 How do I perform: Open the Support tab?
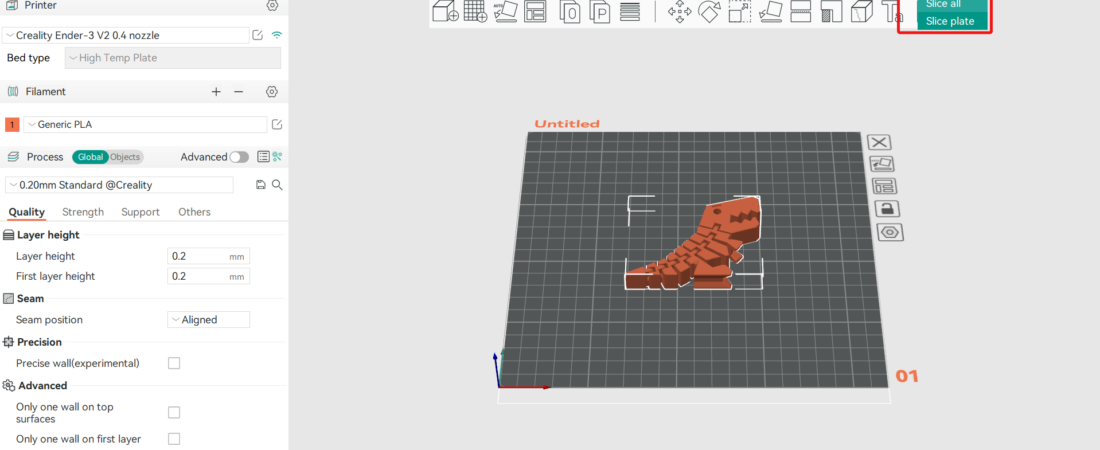[140, 212]
